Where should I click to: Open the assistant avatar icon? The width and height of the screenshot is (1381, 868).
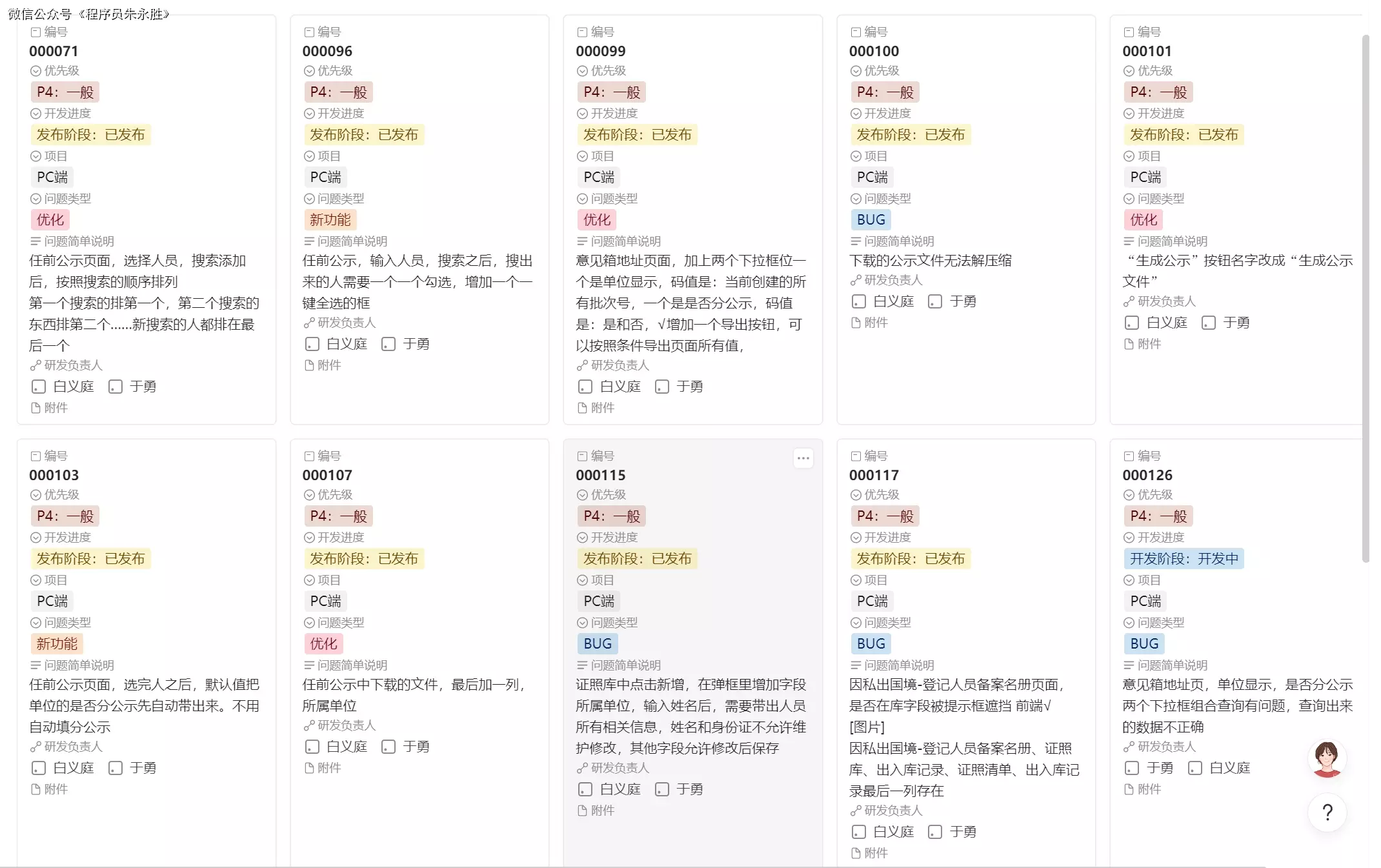[1327, 759]
